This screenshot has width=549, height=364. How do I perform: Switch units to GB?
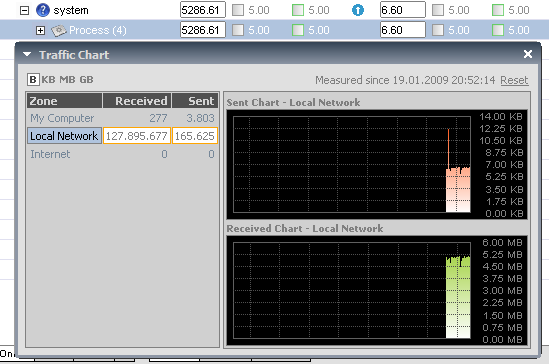[86, 79]
